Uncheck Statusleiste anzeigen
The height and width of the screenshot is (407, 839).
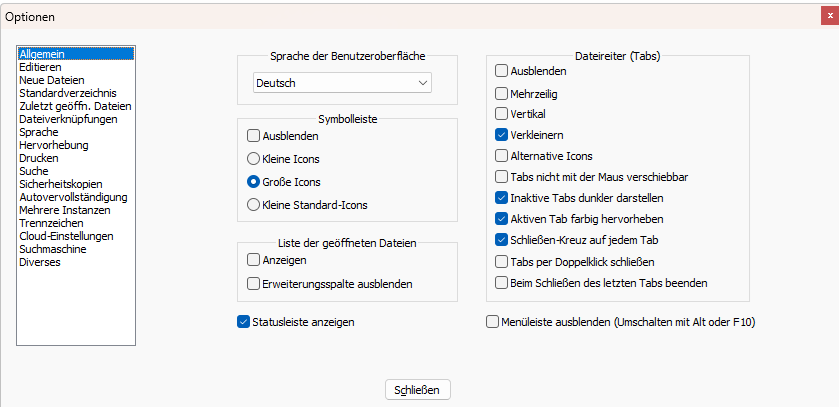(x=244, y=321)
